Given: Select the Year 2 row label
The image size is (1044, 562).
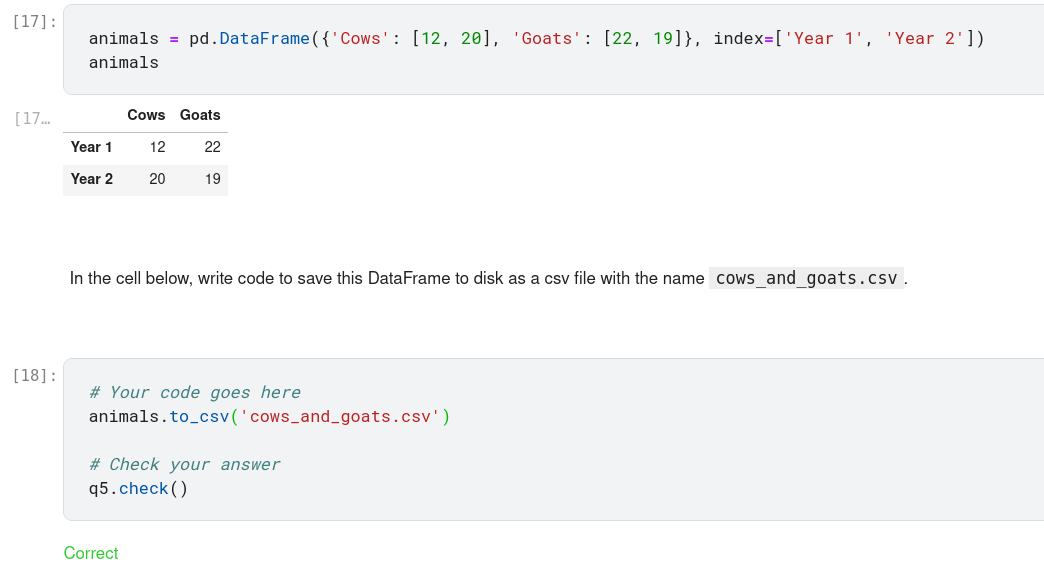Looking at the screenshot, I should [x=91, y=179].
